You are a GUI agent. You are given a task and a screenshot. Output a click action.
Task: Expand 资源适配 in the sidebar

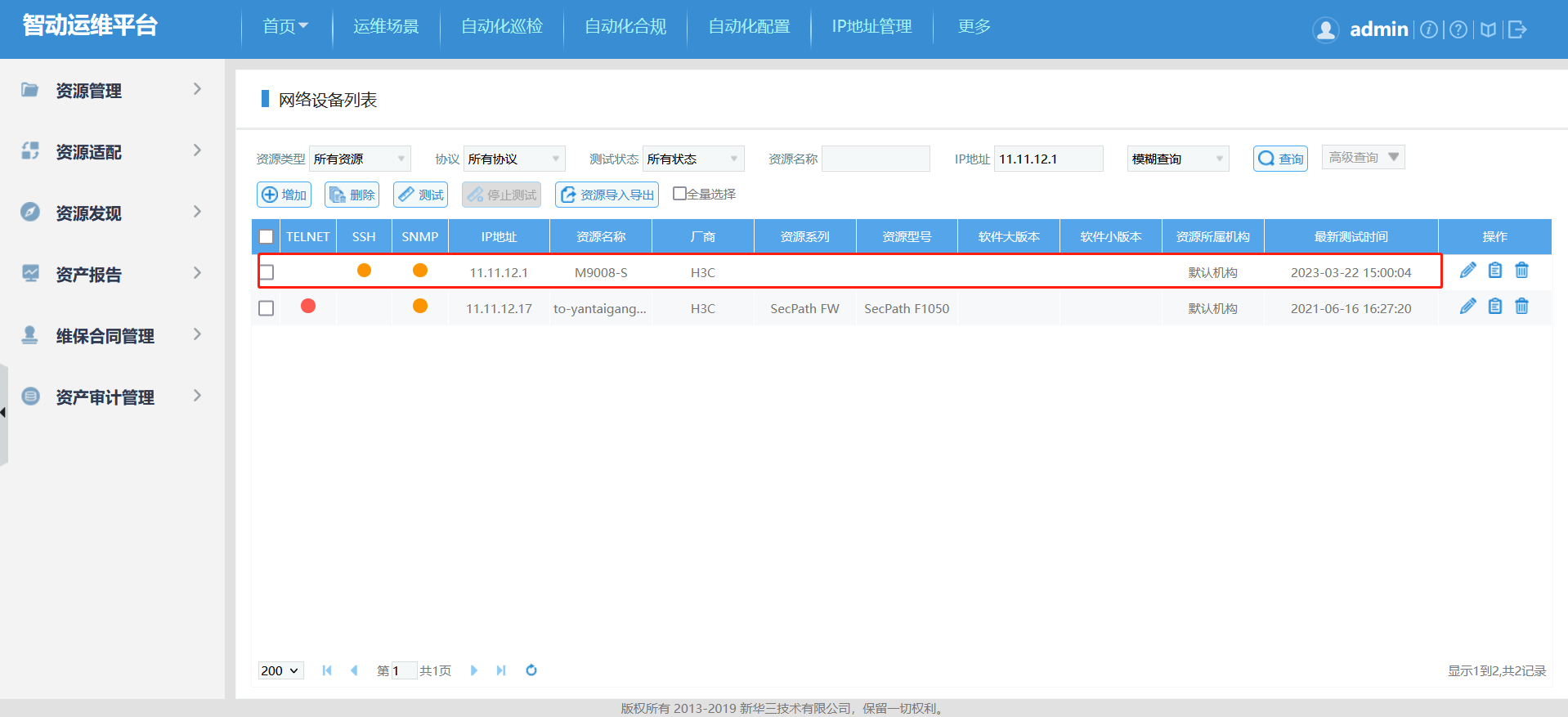(112, 152)
